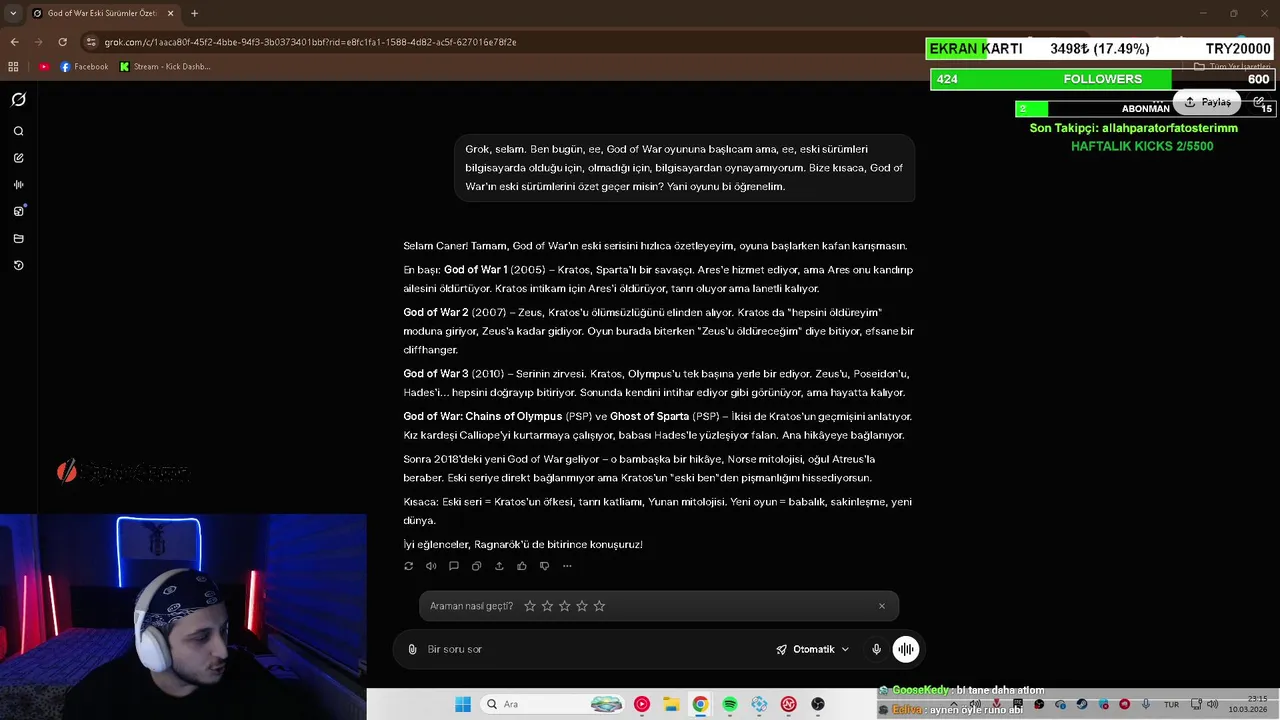Open the Stream - Kick Dashboard bookmark
The image size is (1280, 720).
pyautogui.click(x=165, y=67)
